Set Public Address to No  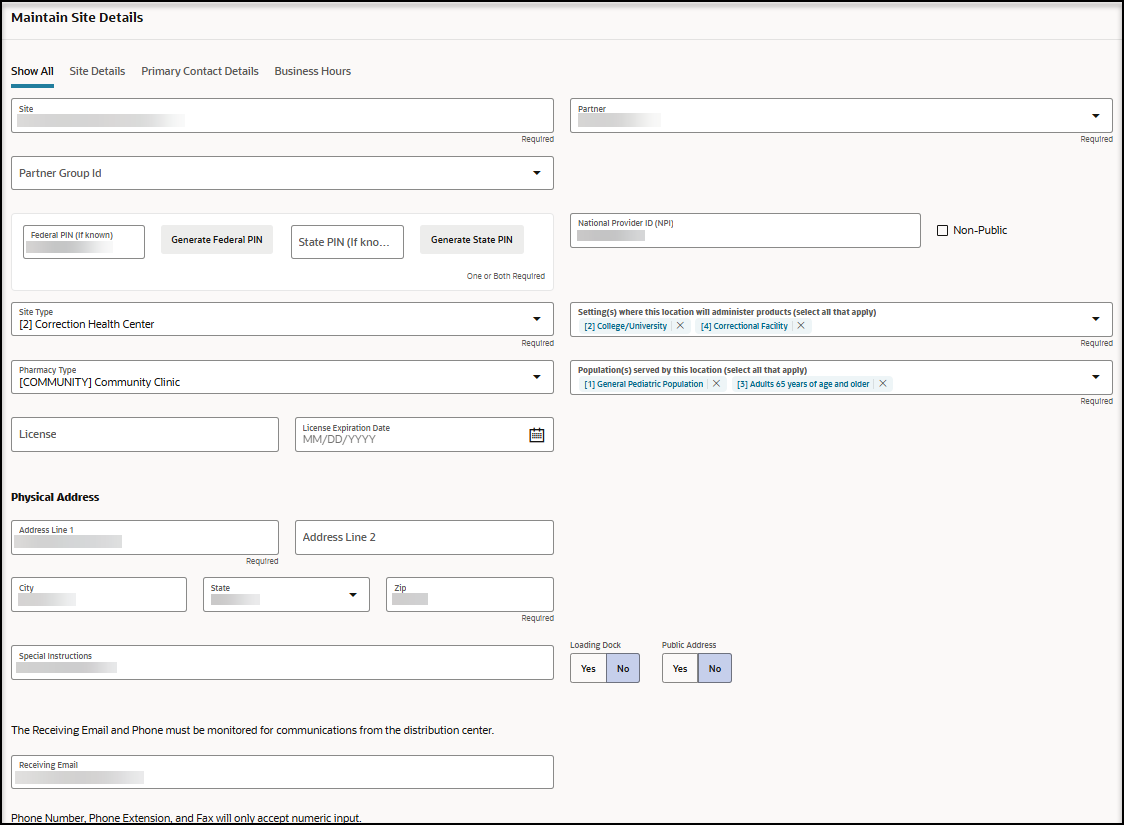point(715,668)
